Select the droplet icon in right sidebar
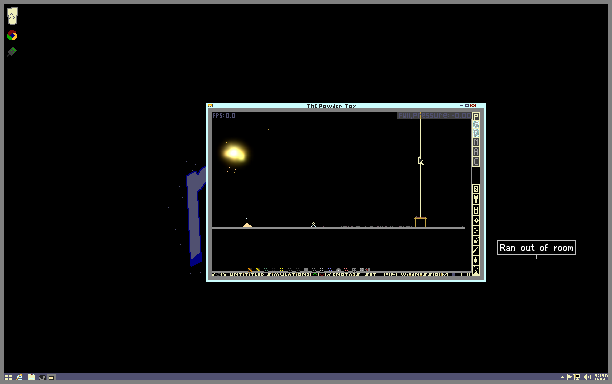This screenshot has width=612, height=384. tap(476, 260)
